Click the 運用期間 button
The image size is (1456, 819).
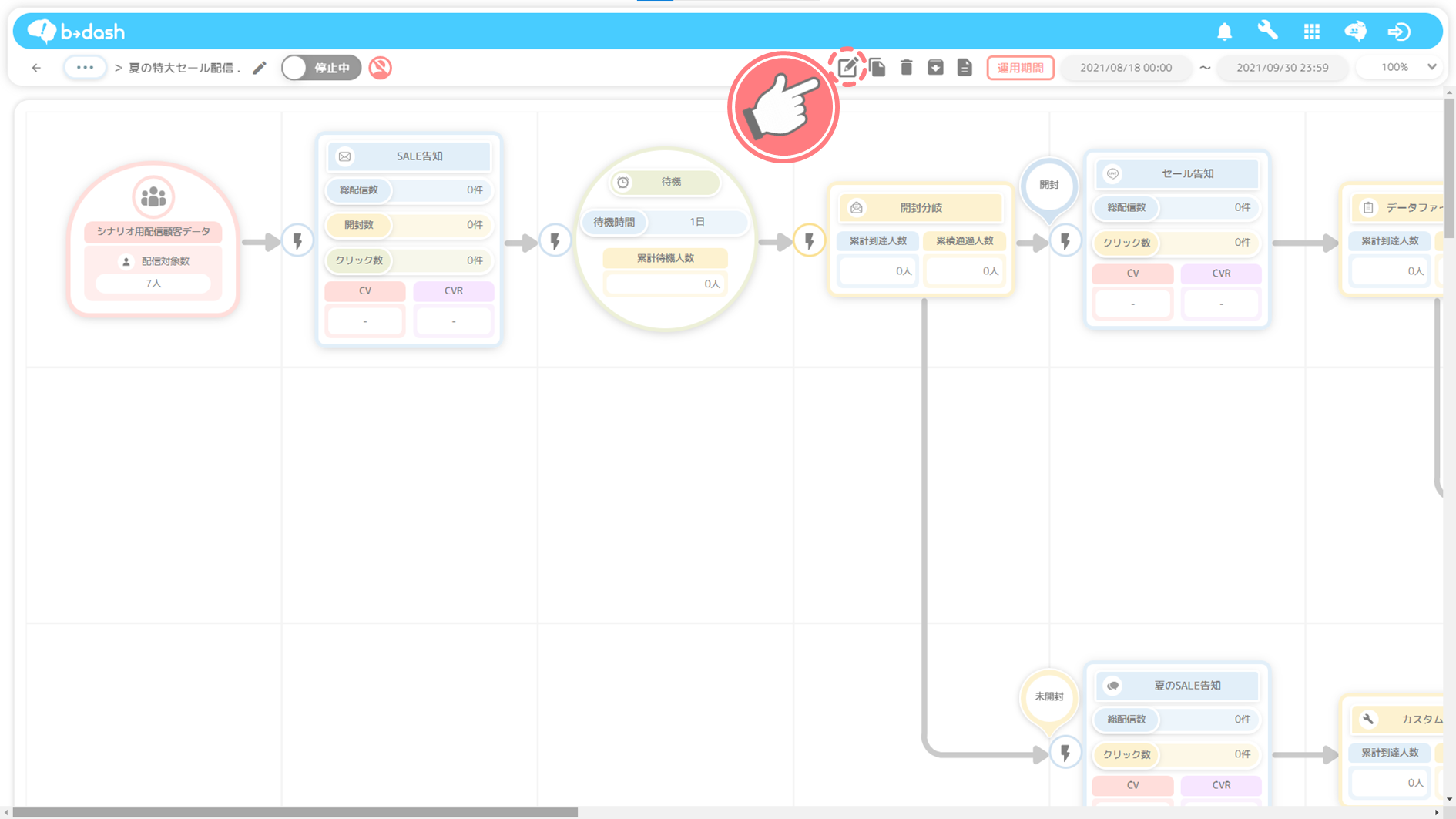[1020, 68]
